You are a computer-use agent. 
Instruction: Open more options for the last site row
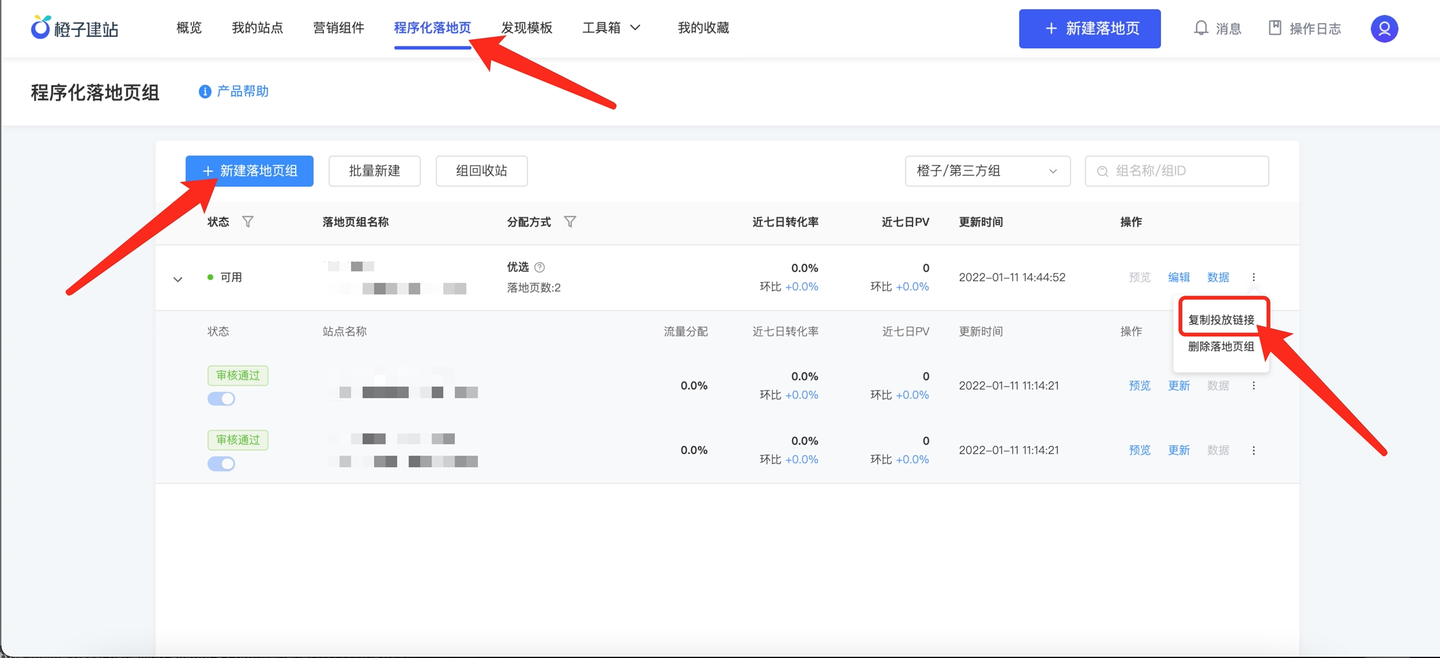[1253, 450]
